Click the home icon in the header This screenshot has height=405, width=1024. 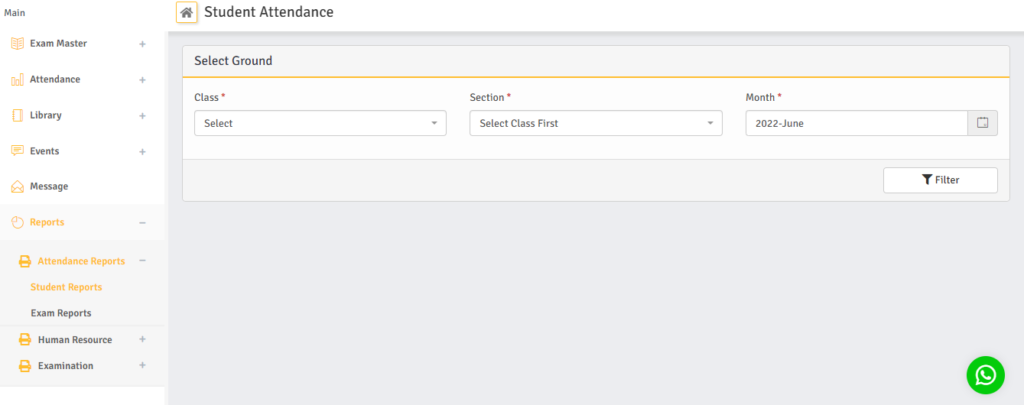click(186, 13)
